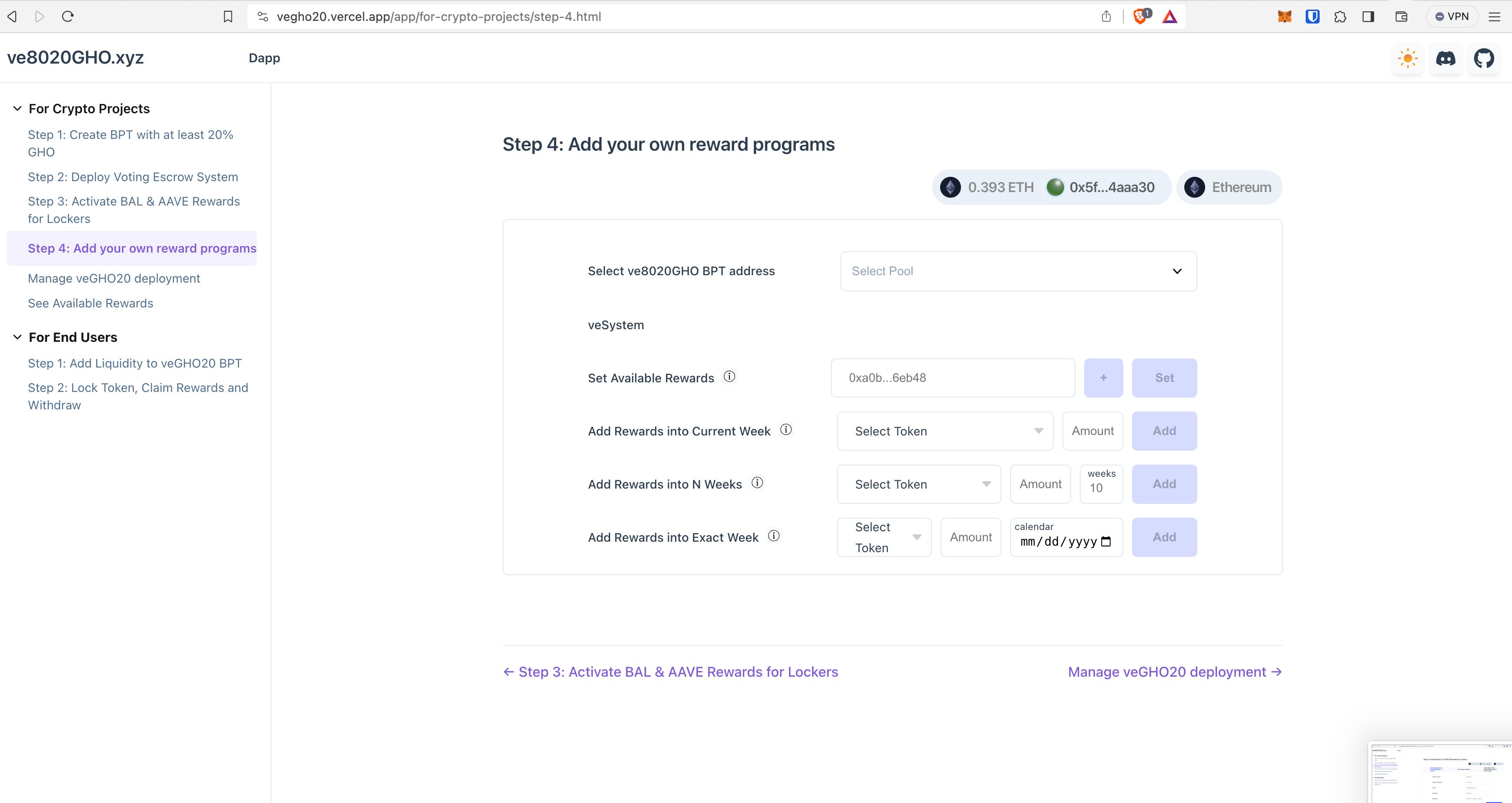Navigate to Step 3 Activate BAL & AAVE Rewards
Screen dimensions: 1512x803
pyautogui.click(x=133, y=210)
